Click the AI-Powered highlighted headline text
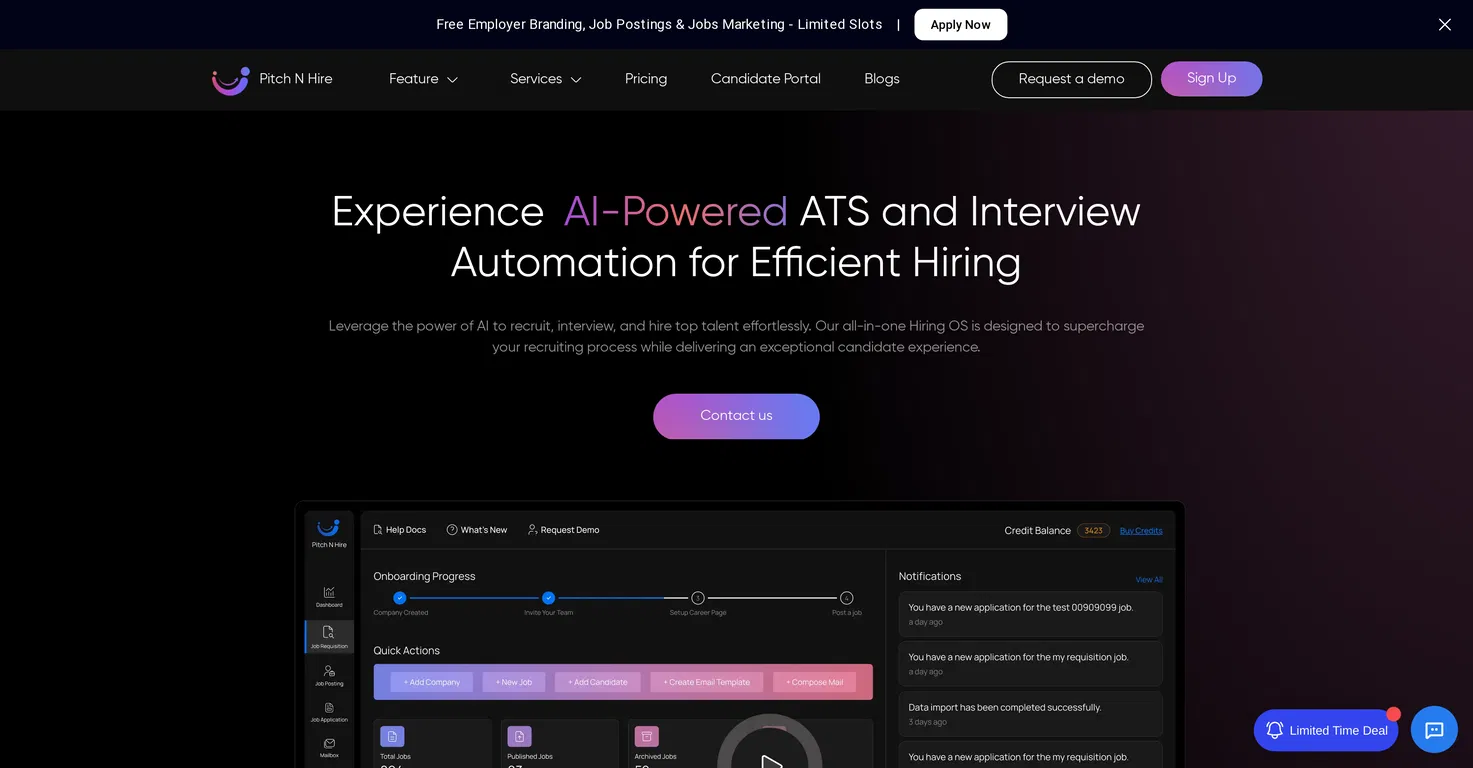1473x768 pixels. click(675, 212)
